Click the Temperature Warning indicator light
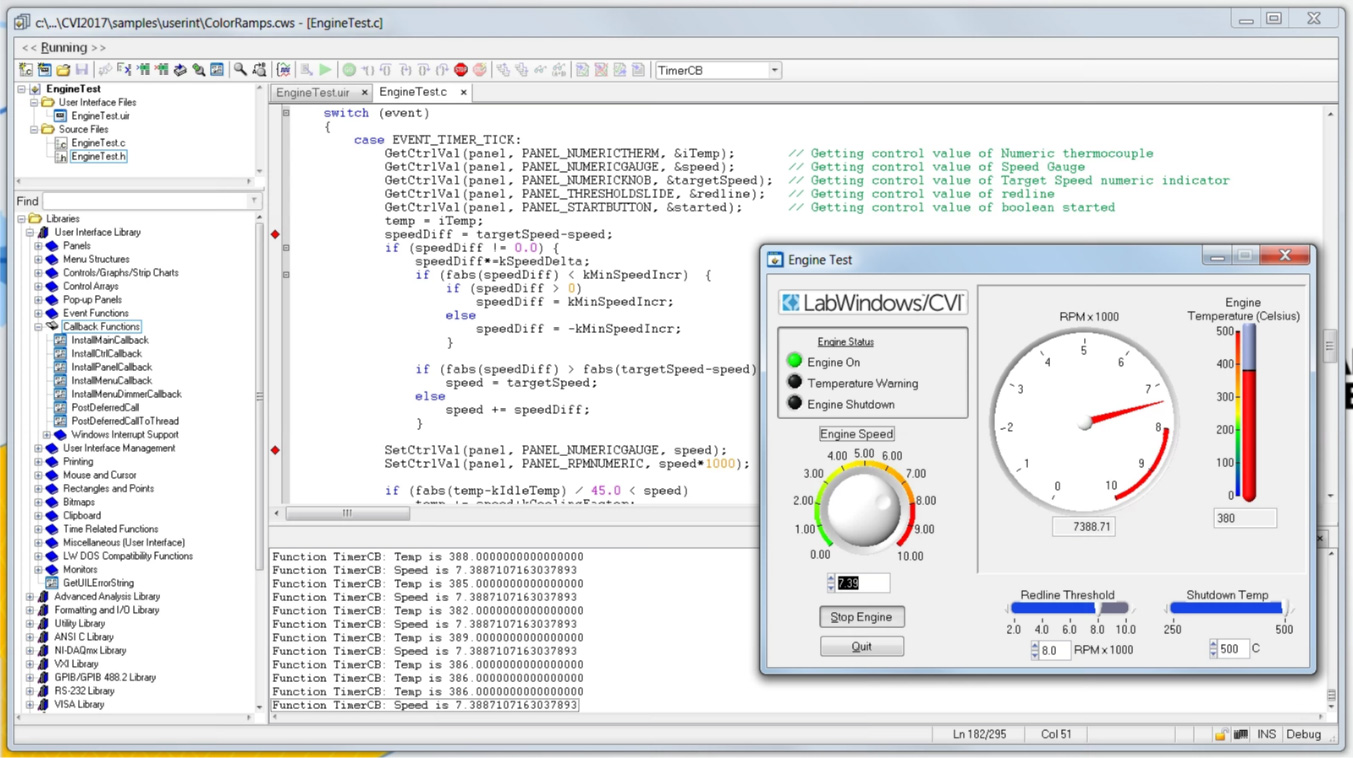Screen dimensions: 1353x758 tap(793, 383)
